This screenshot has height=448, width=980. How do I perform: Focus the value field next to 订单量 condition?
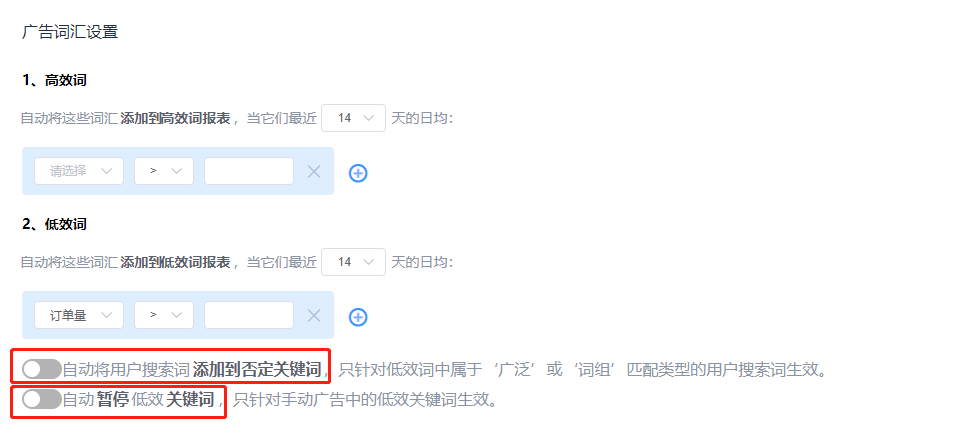click(x=249, y=315)
